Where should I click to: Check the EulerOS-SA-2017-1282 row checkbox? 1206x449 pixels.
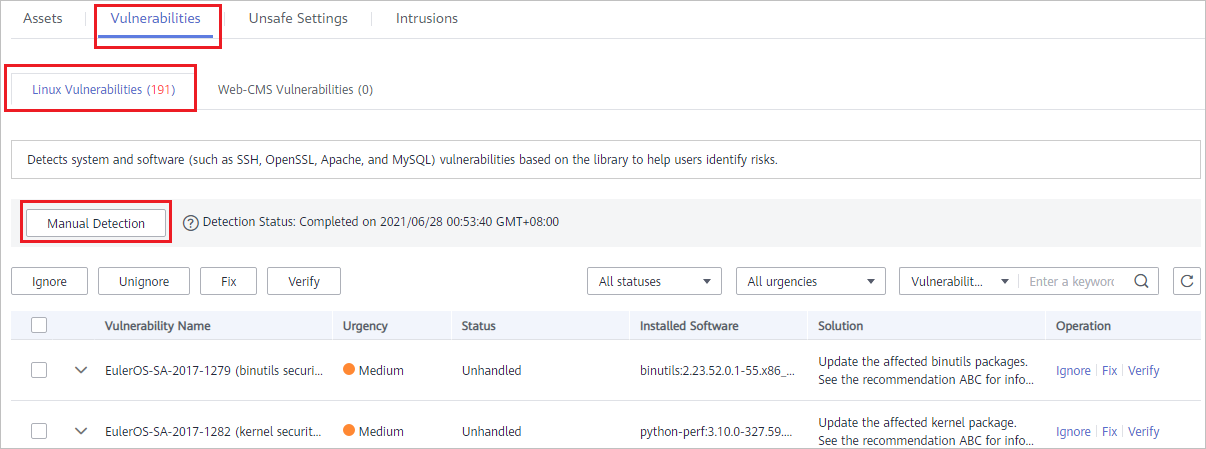coord(40,431)
